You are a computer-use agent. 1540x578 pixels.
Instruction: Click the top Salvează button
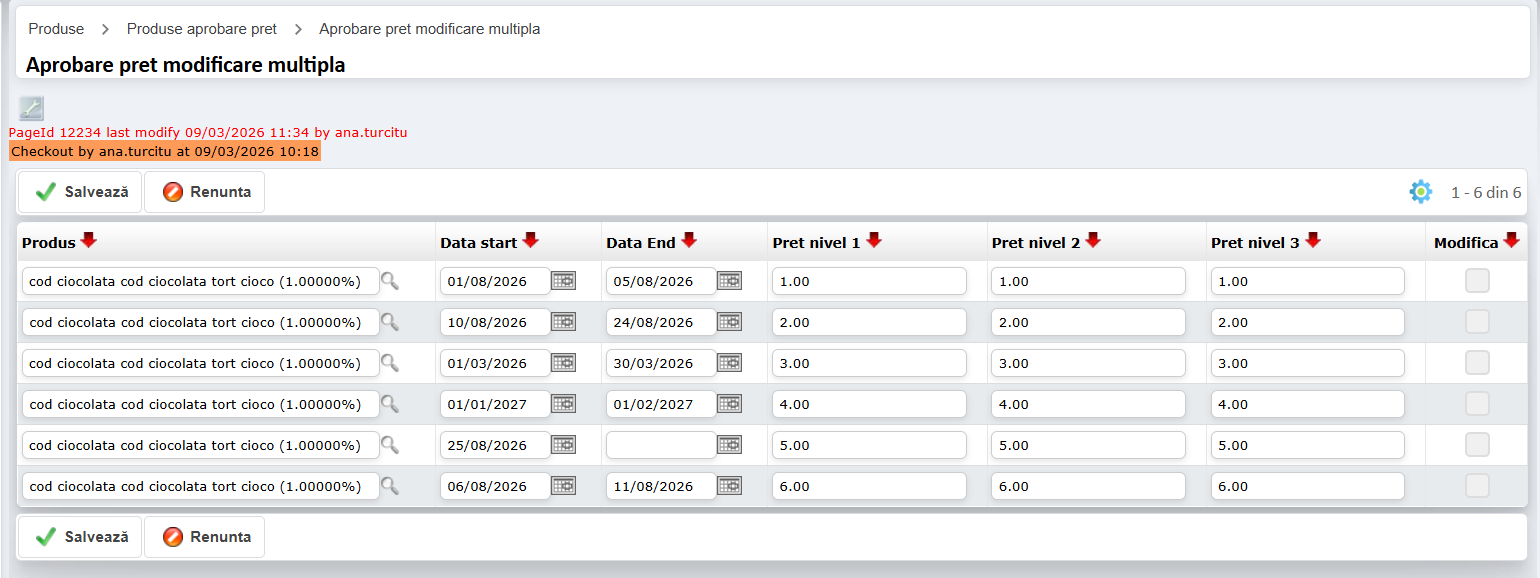(x=81, y=192)
